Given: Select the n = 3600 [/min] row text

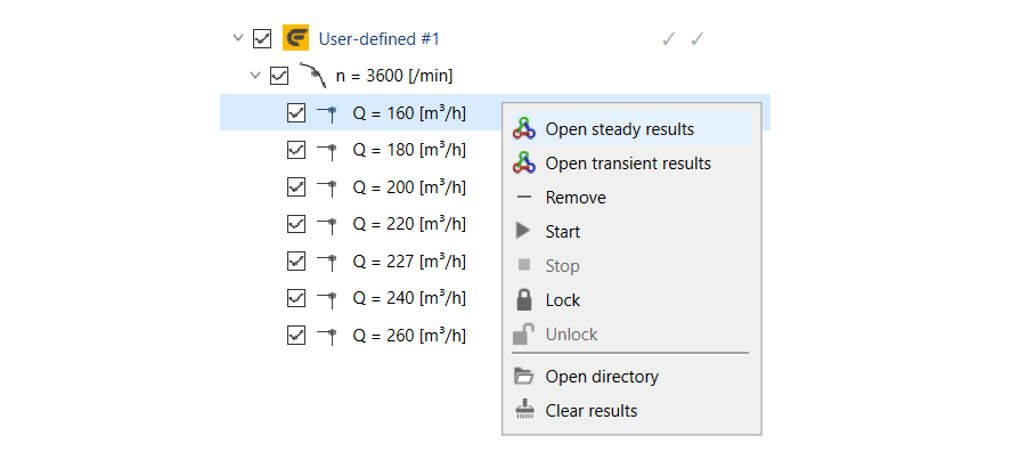Looking at the screenshot, I should click(x=394, y=76).
